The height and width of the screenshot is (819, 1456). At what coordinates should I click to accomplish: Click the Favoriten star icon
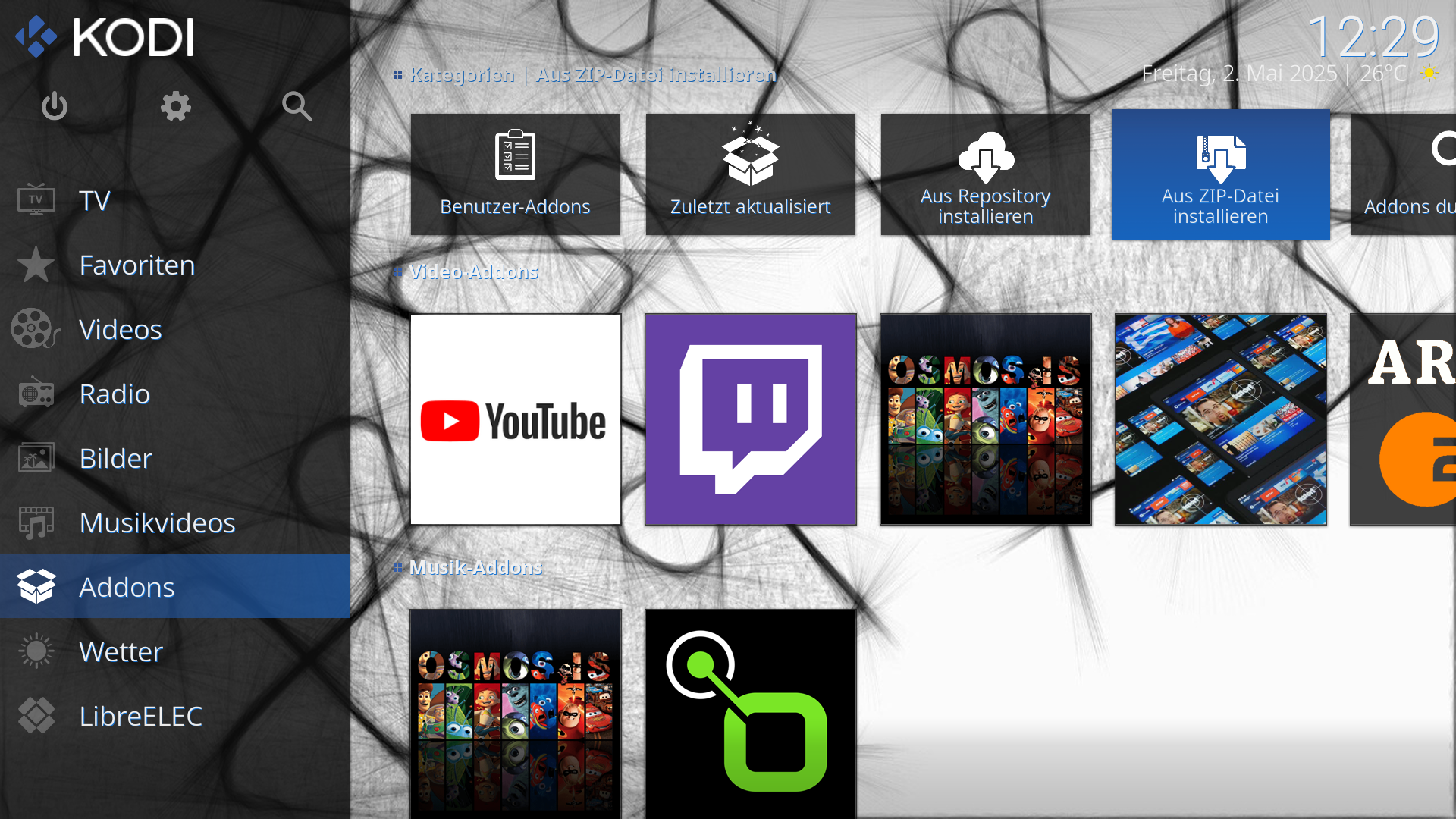(x=36, y=265)
